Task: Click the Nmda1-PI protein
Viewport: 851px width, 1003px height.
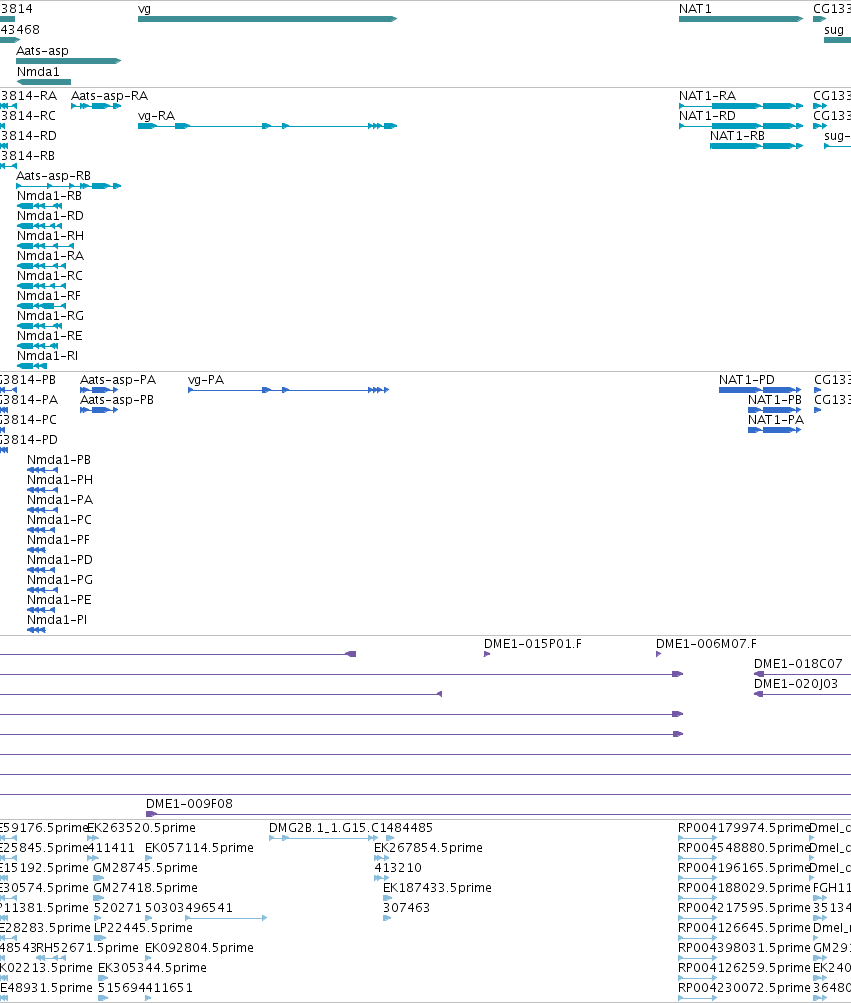Action: click(36, 630)
